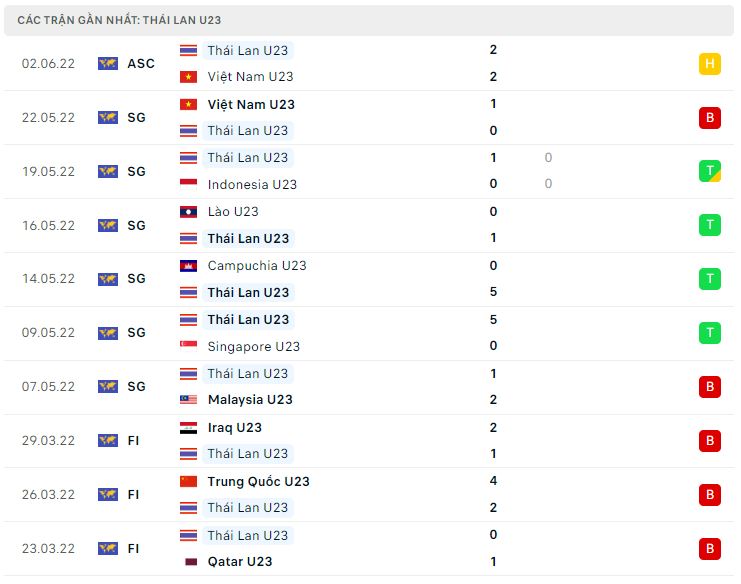Screen dimensions: 741x584
Task: Click the China flag beside Trung Quốc U23
Action: (188, 481)
